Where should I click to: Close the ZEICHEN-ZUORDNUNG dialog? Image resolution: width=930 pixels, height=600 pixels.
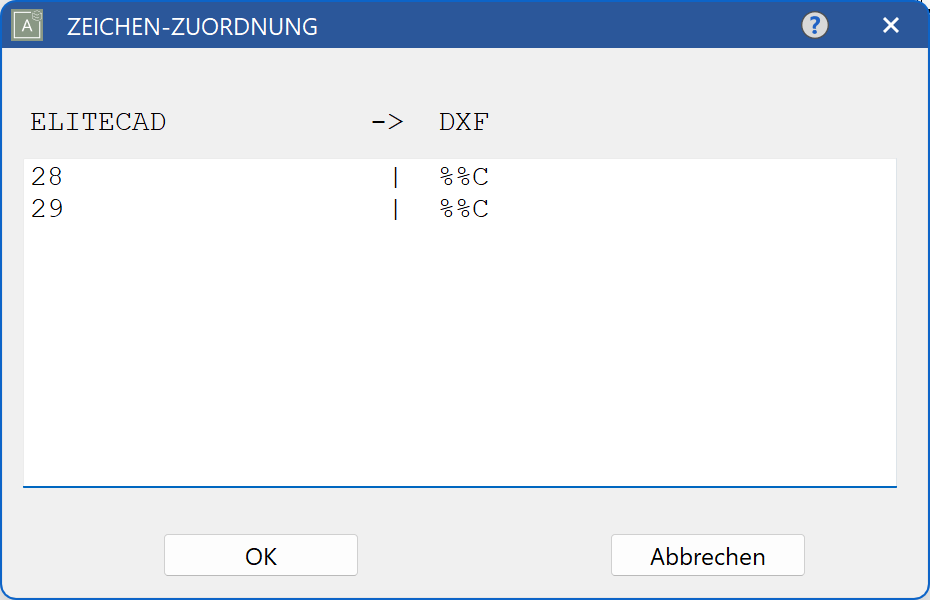coord(890,25)
